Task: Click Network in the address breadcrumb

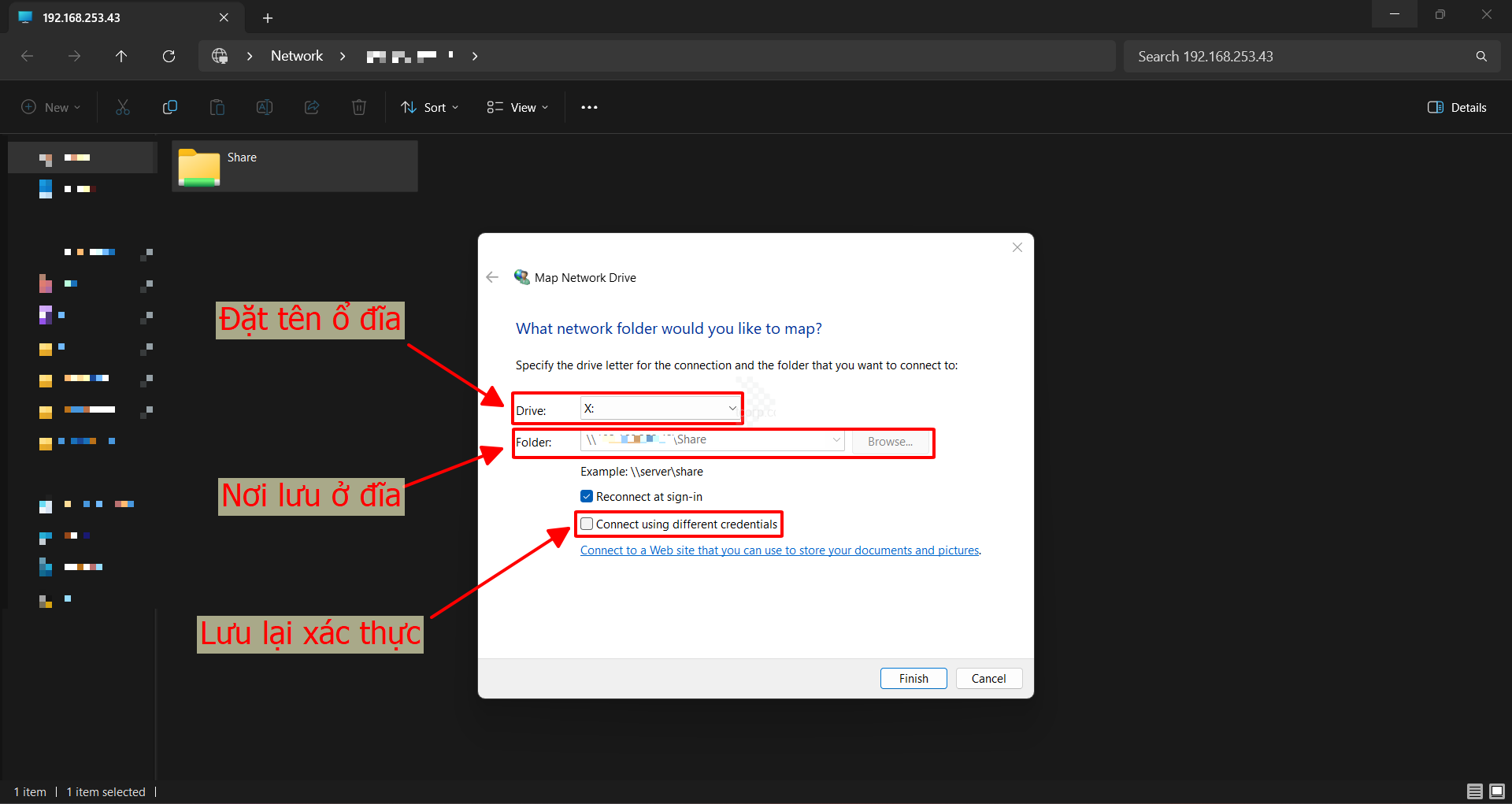Action: [x=297, y=56]
